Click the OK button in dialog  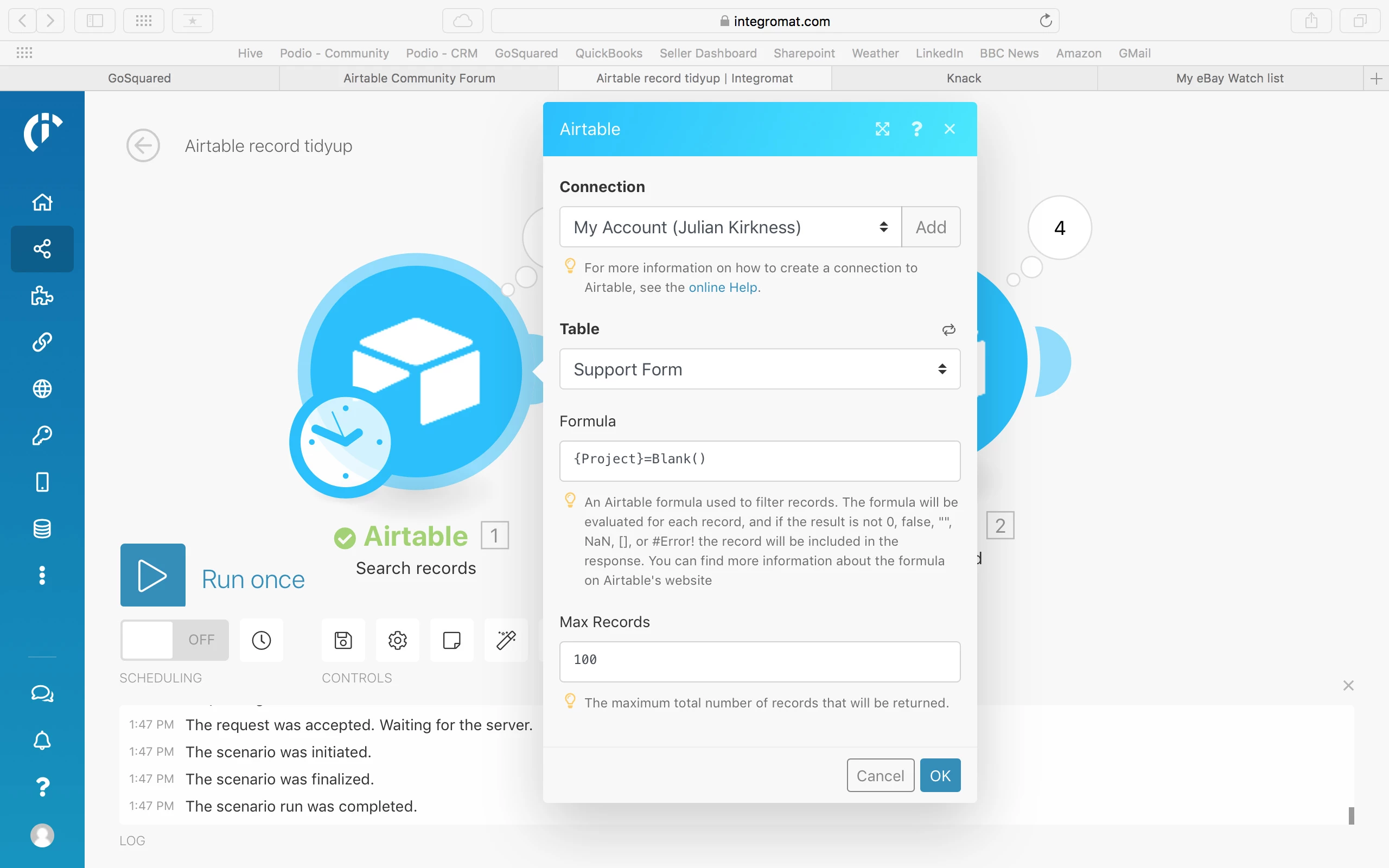click(x=940, y=776)
